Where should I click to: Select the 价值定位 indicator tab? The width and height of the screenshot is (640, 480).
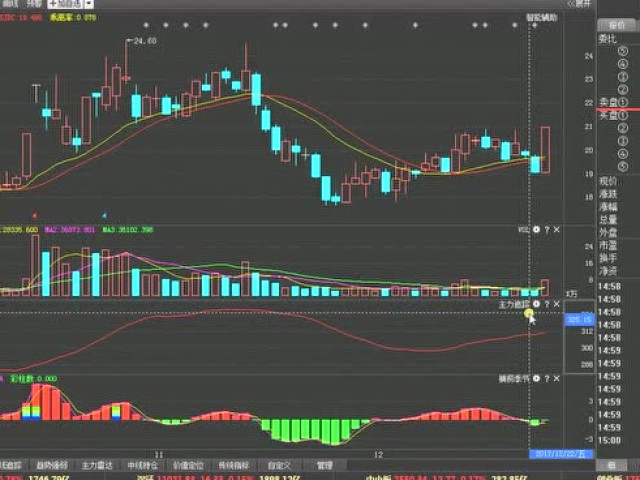[x=188, y=465]
